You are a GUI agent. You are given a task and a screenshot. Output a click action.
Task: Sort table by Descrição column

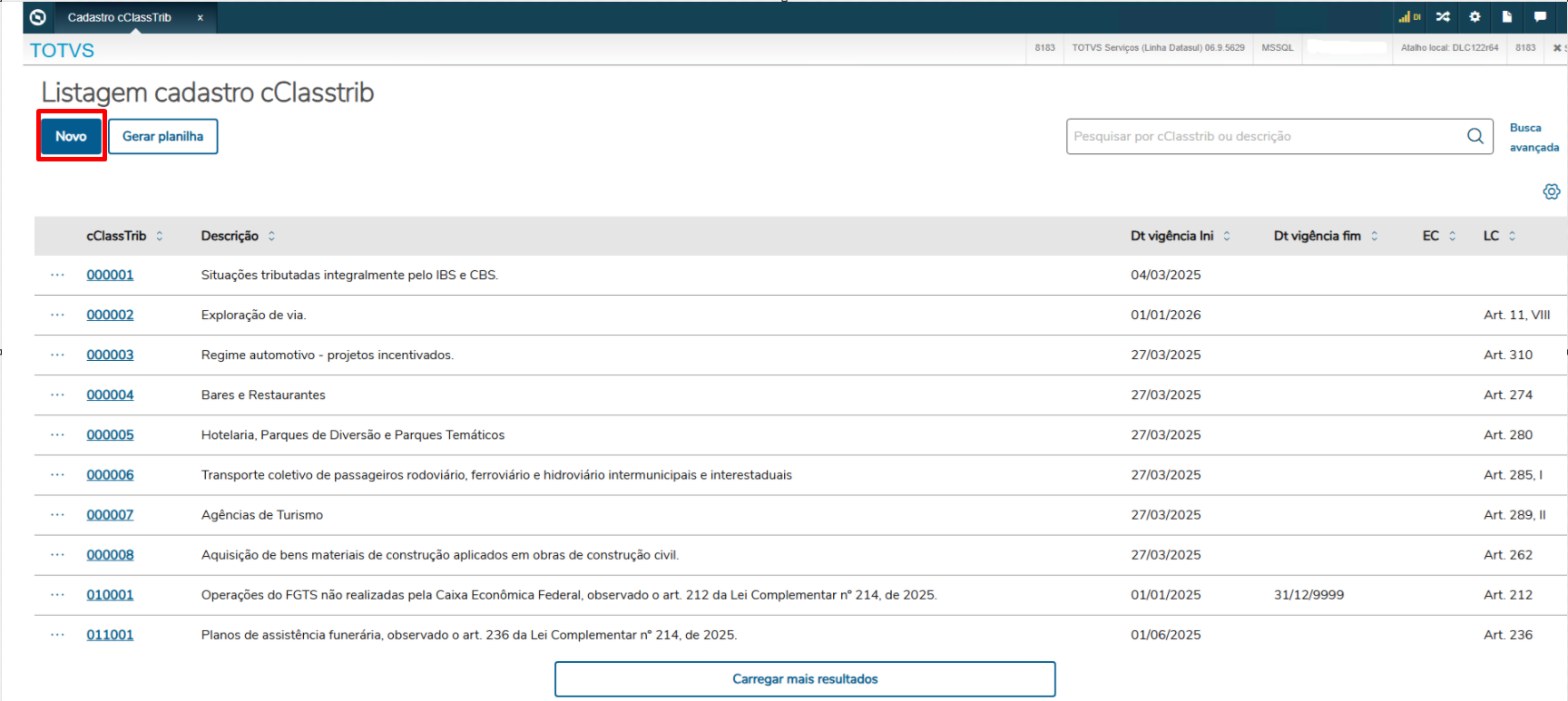click(x=271, y=236)
